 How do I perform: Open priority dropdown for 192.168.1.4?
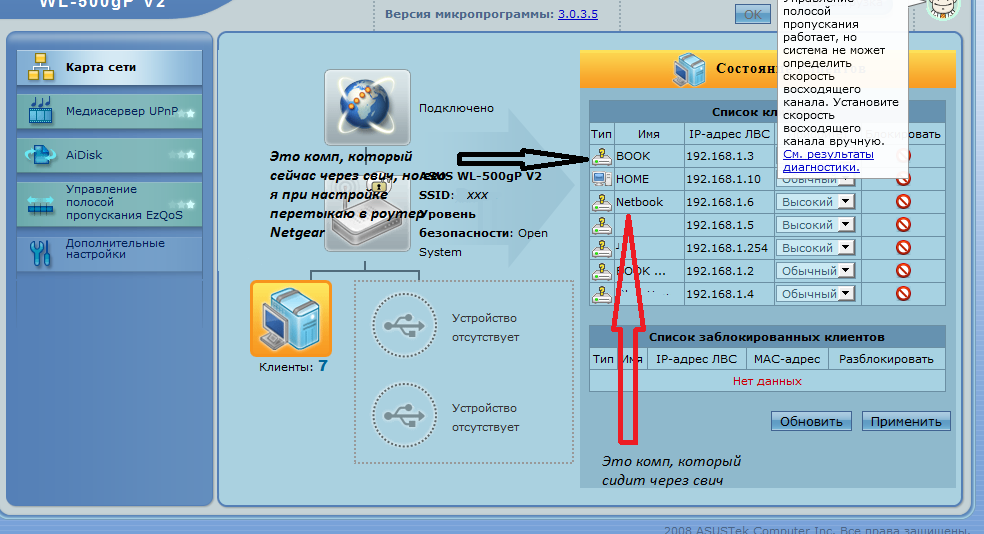point(815,294)
